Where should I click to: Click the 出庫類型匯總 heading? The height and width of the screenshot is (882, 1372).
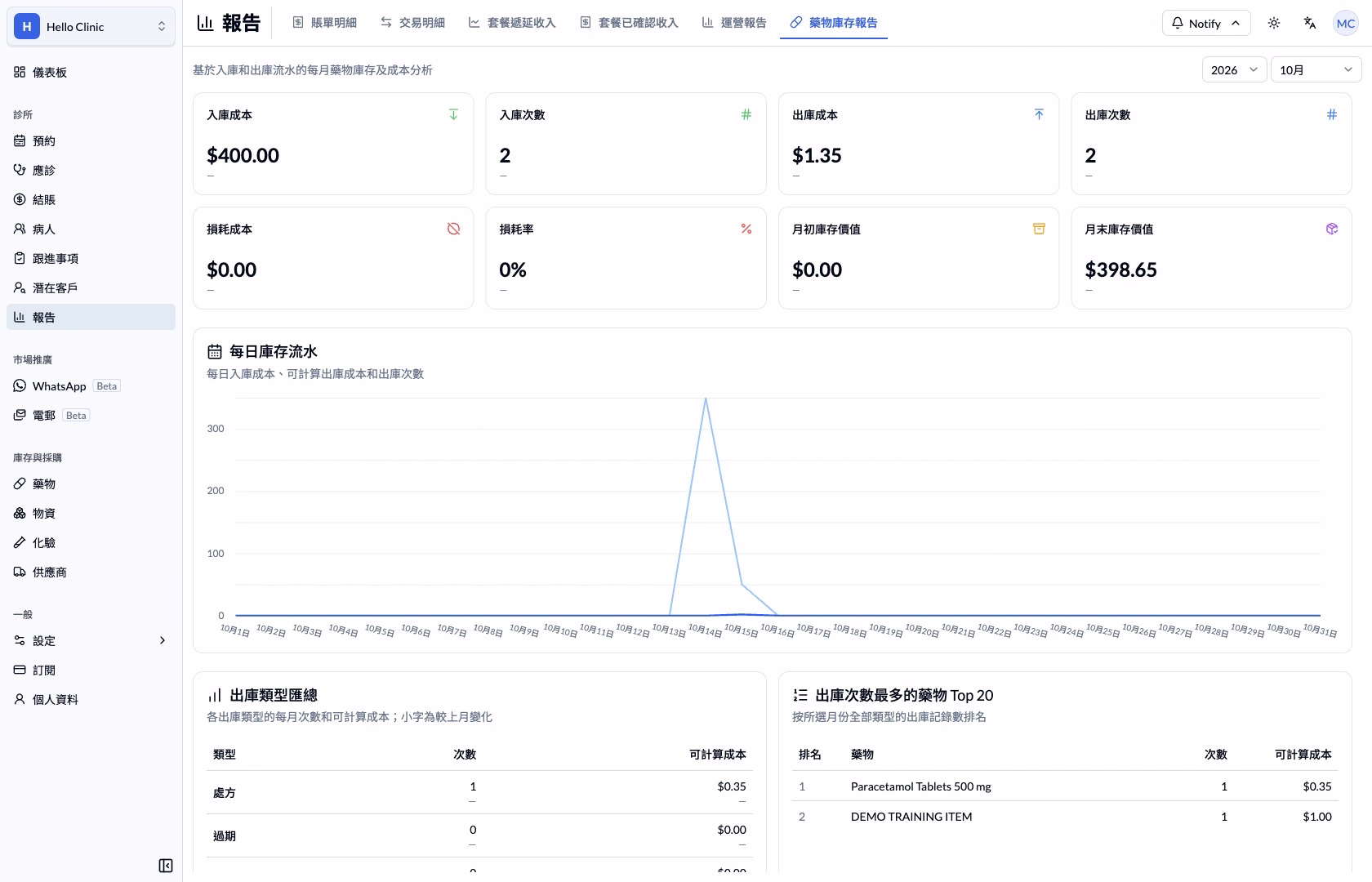click(x=274, y=696)
